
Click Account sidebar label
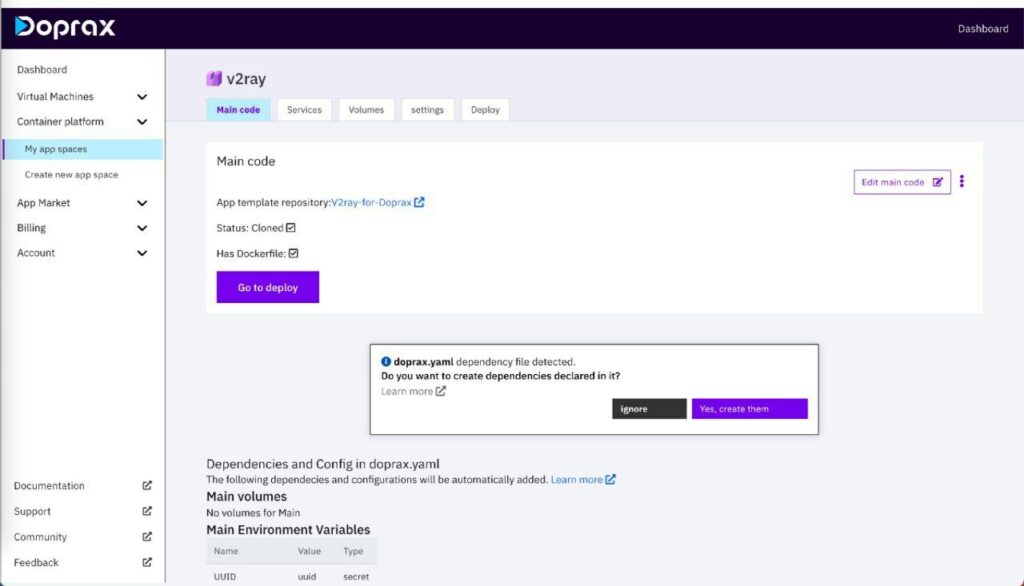(x=36, y=253)
